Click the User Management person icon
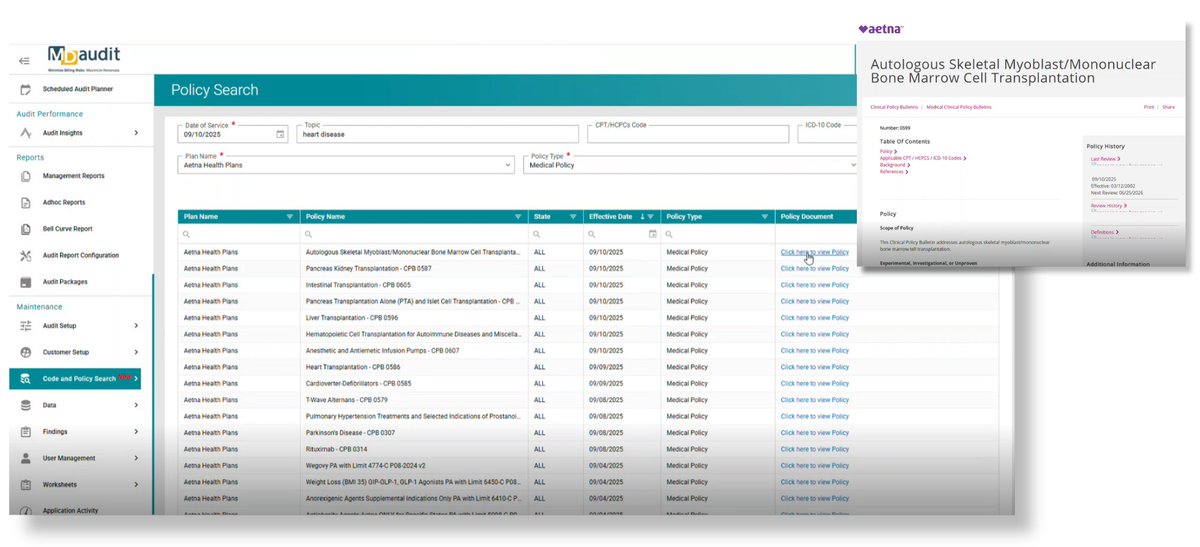1200x547 pixels. pos(25,458)
